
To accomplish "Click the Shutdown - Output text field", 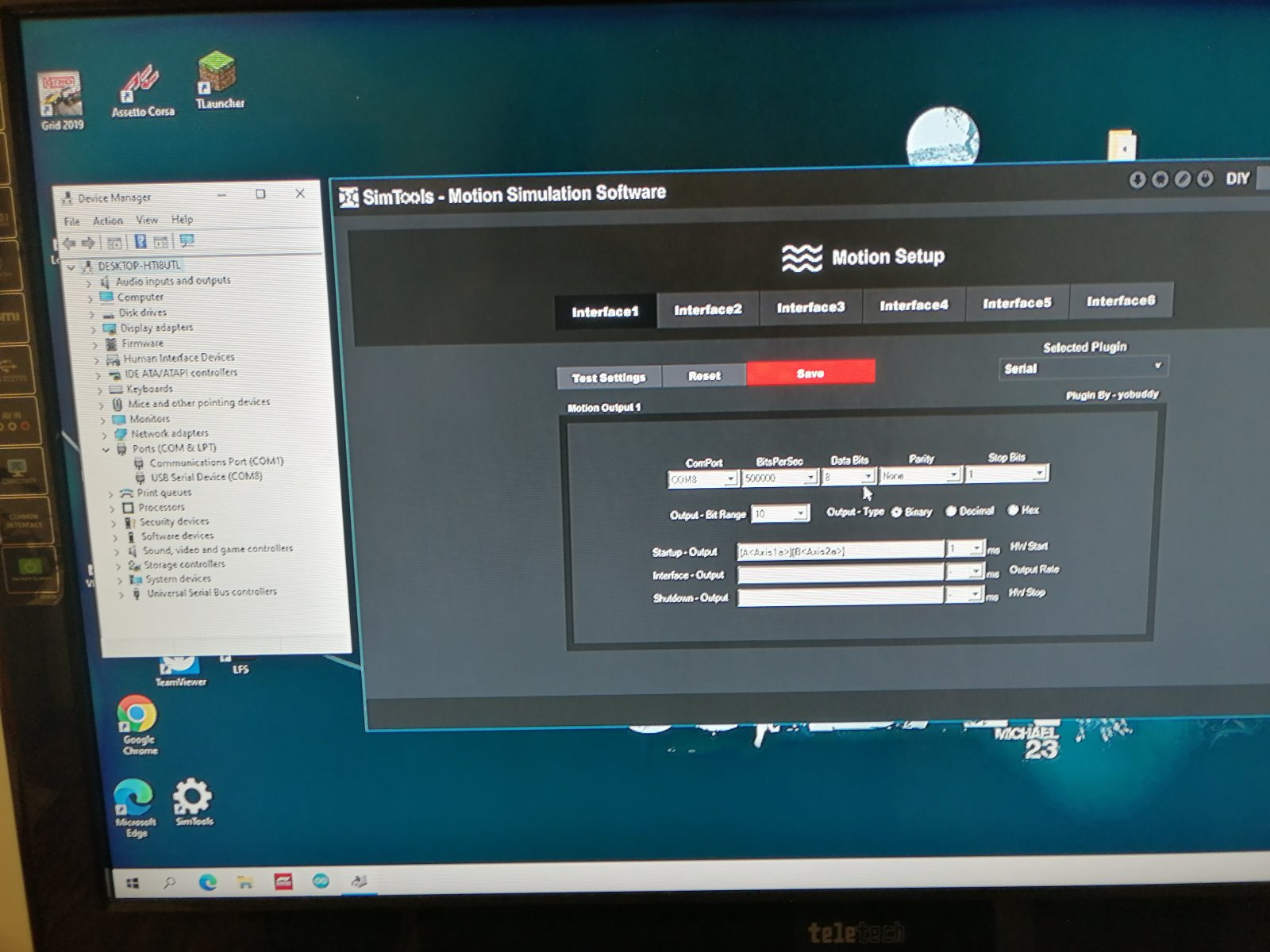I will (841, 597).
